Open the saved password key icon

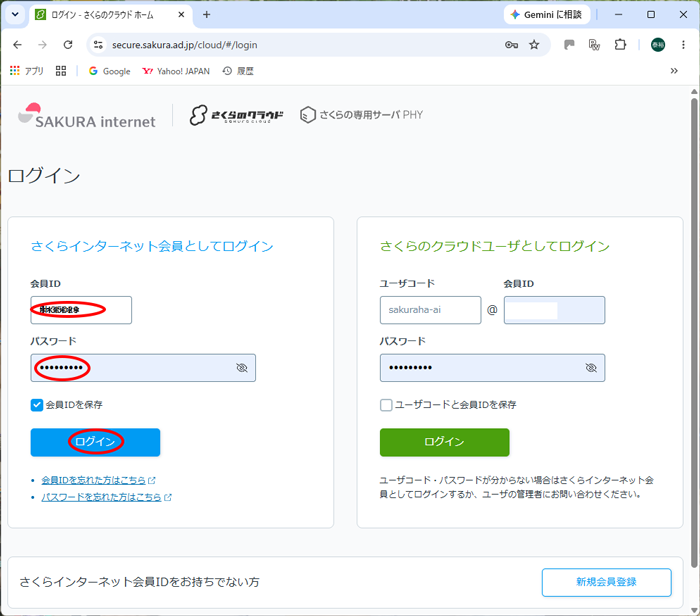point(511,45)
